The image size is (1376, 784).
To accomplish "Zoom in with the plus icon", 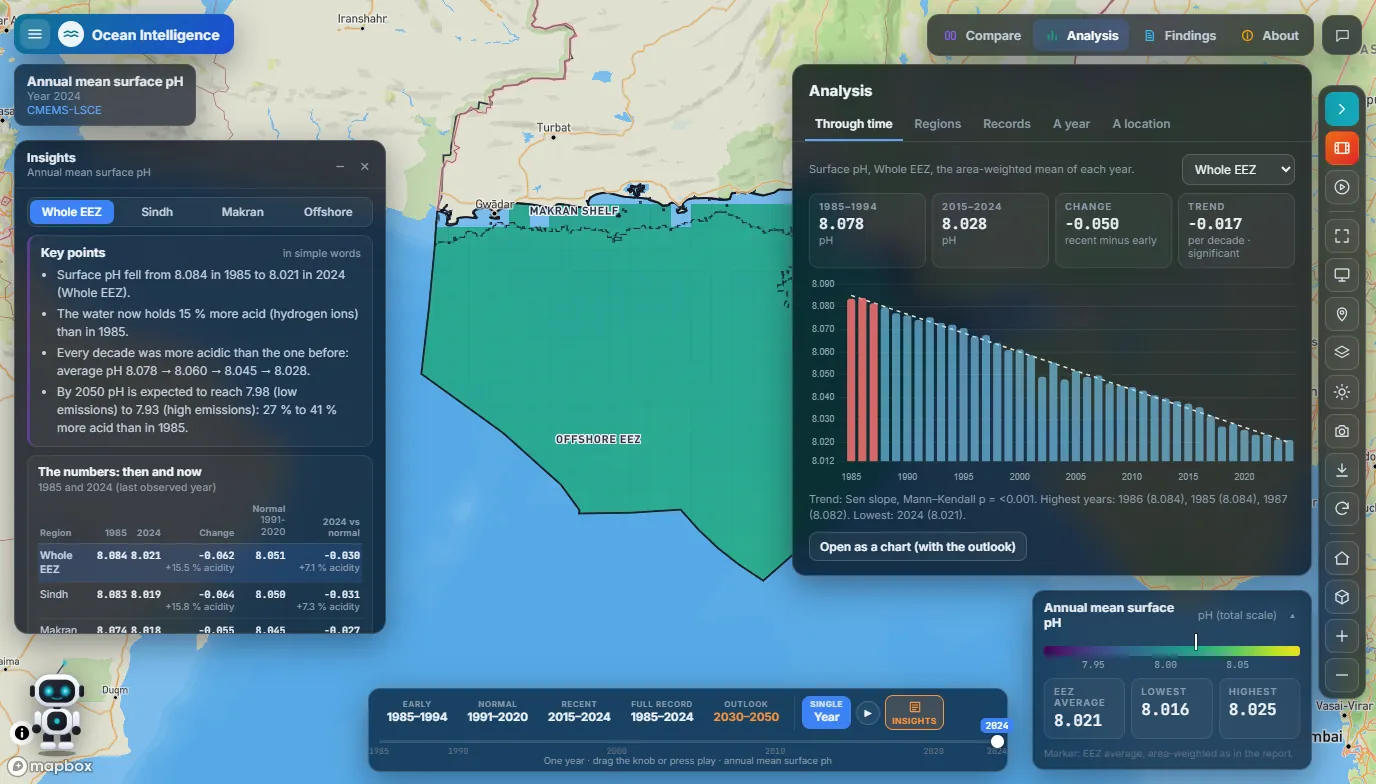I will pos(1342,636).
